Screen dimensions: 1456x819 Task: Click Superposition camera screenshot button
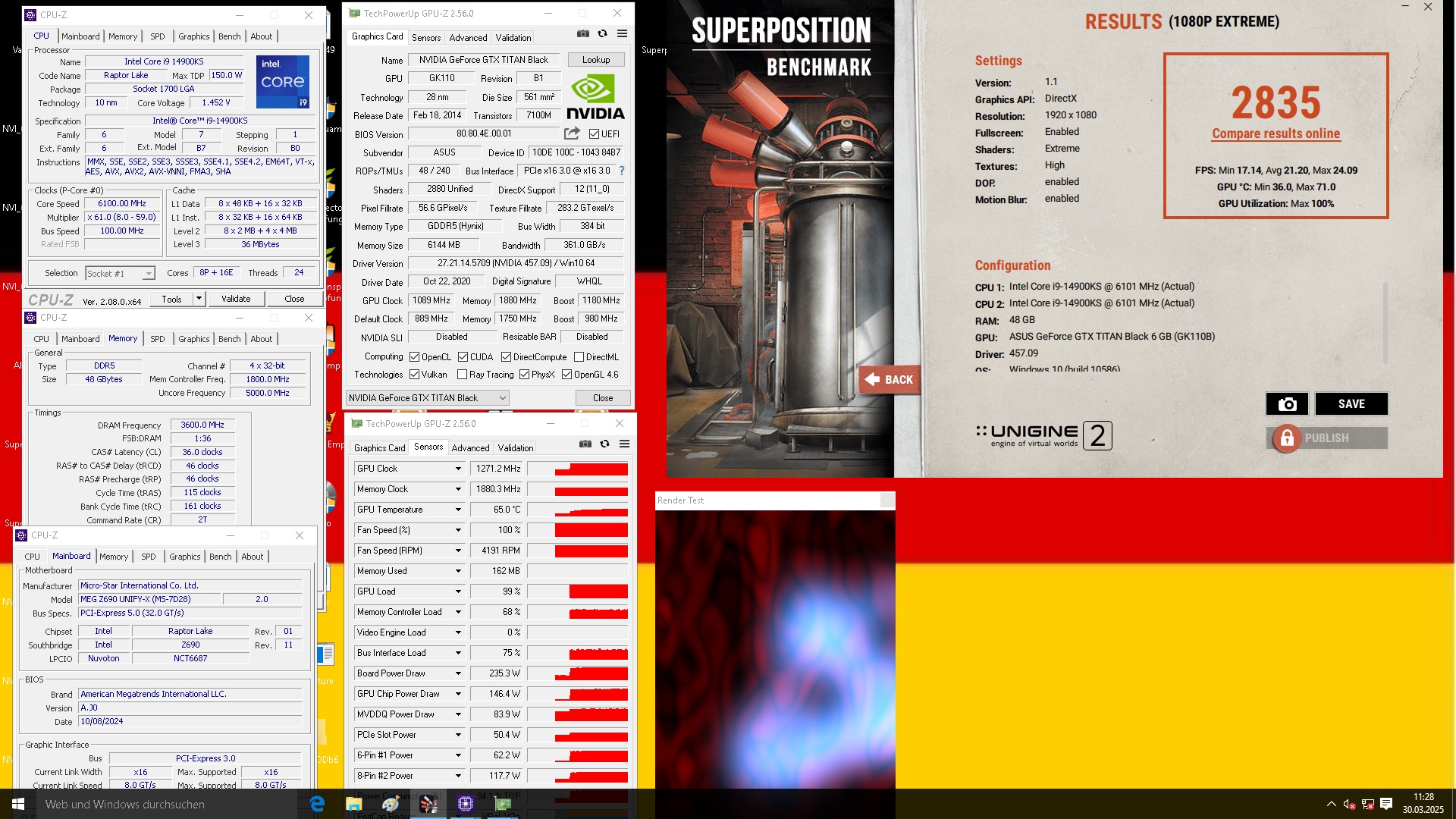coord(1287,404)
